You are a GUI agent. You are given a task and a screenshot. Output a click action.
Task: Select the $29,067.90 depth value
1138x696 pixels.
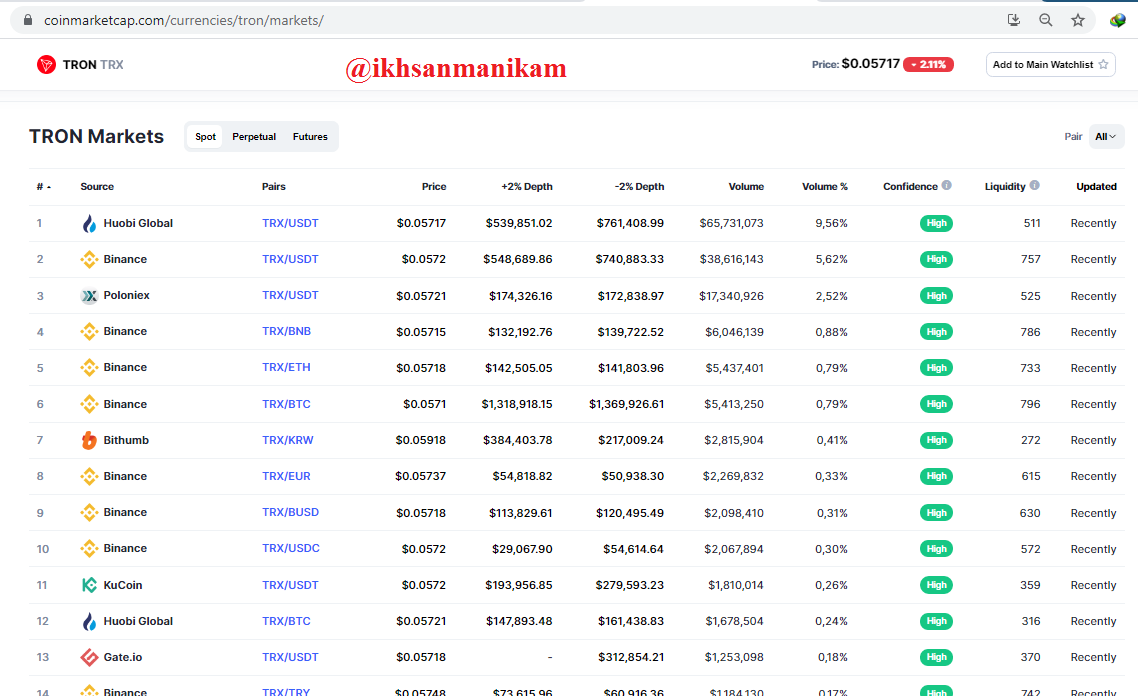pos(523,549)
